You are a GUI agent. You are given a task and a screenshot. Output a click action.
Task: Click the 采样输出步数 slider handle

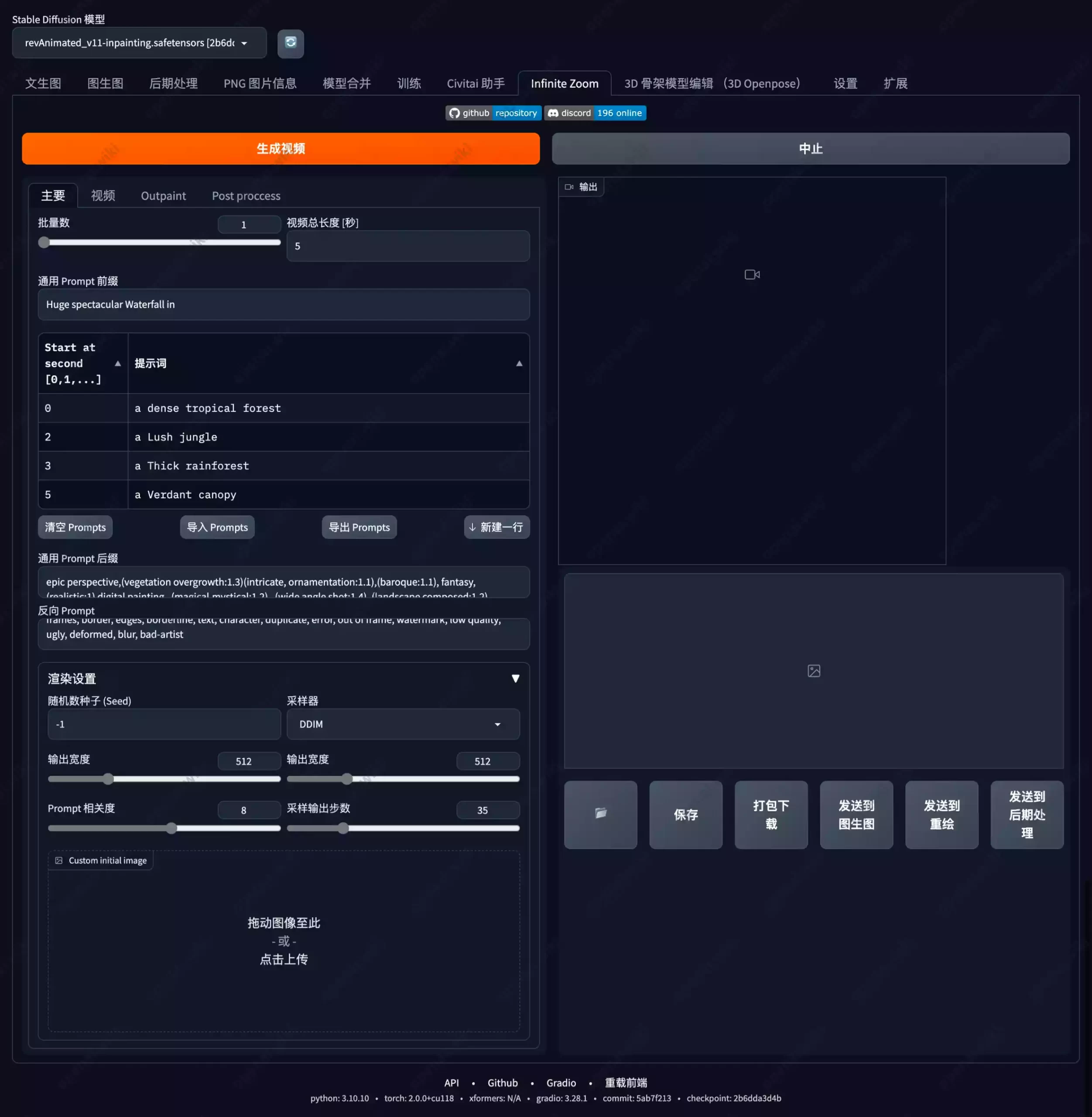point(343,828)
